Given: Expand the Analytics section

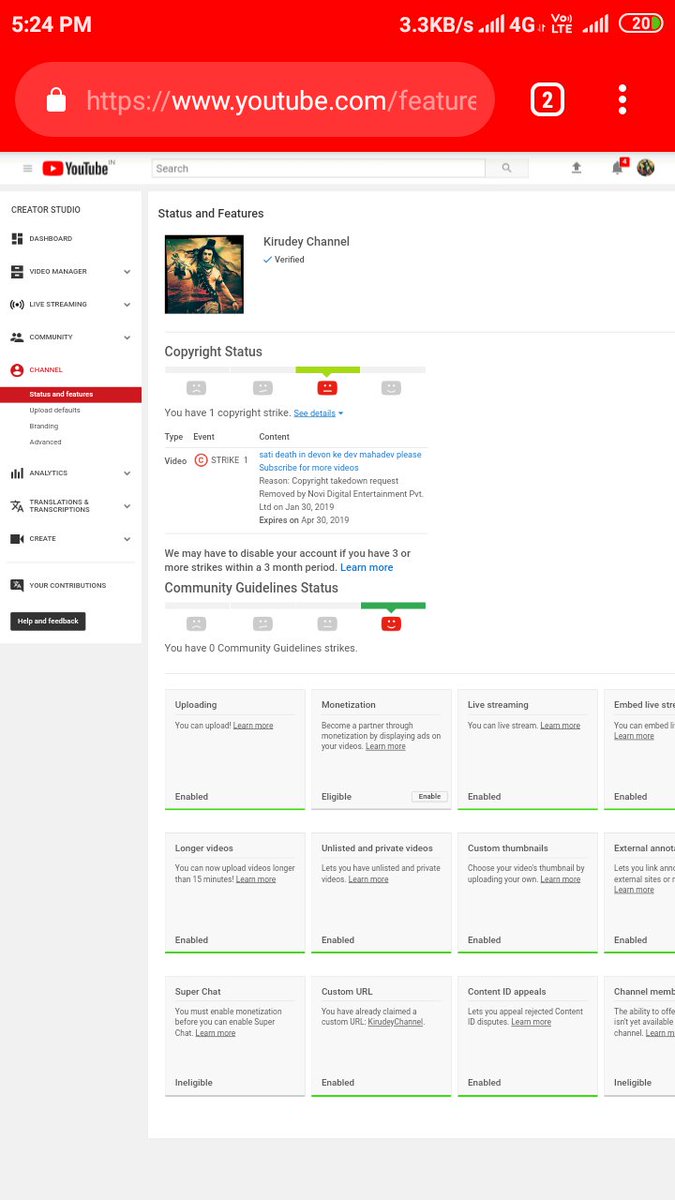Looking at the screenshot, I should coord(127,473).
